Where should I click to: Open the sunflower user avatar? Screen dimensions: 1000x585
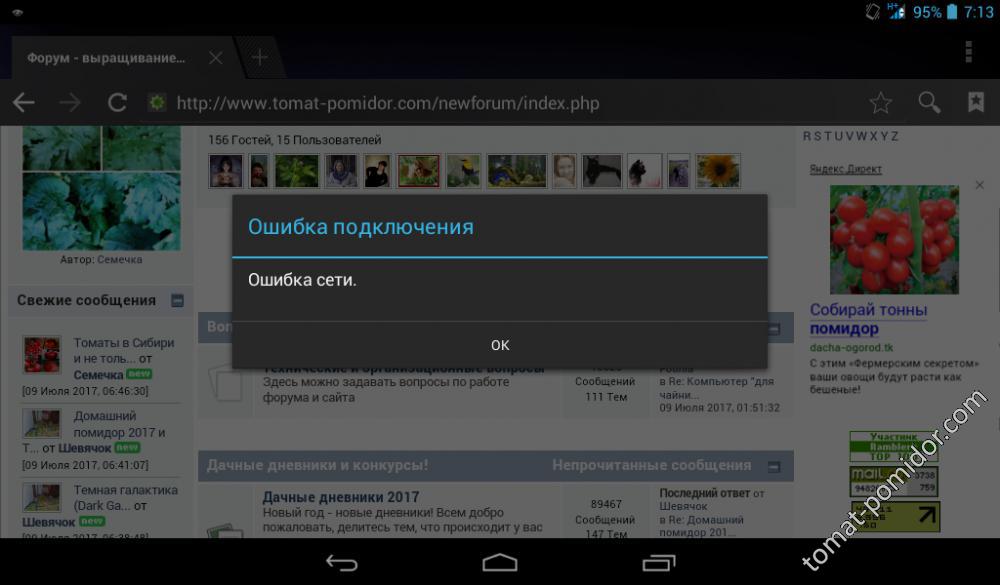coord(718,171)
